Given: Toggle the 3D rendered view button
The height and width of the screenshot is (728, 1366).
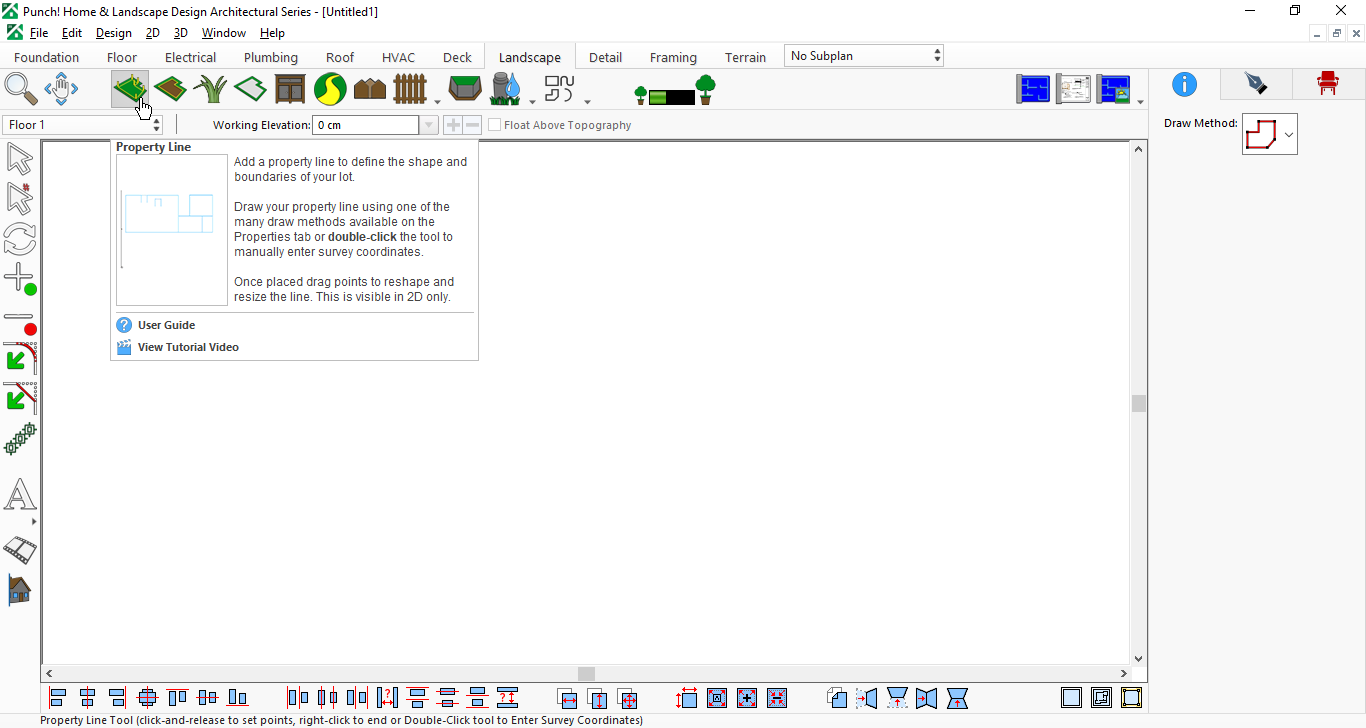Looking at the screenshot, I should pyautogui.click(x=1114, y=89).
